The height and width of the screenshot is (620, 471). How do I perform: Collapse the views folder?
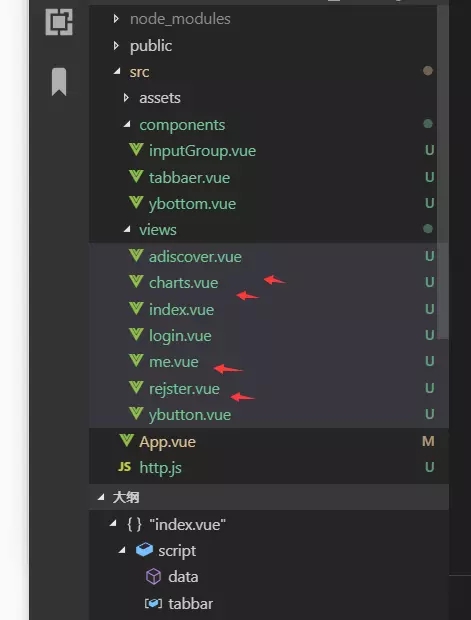[x=127, y=229]
